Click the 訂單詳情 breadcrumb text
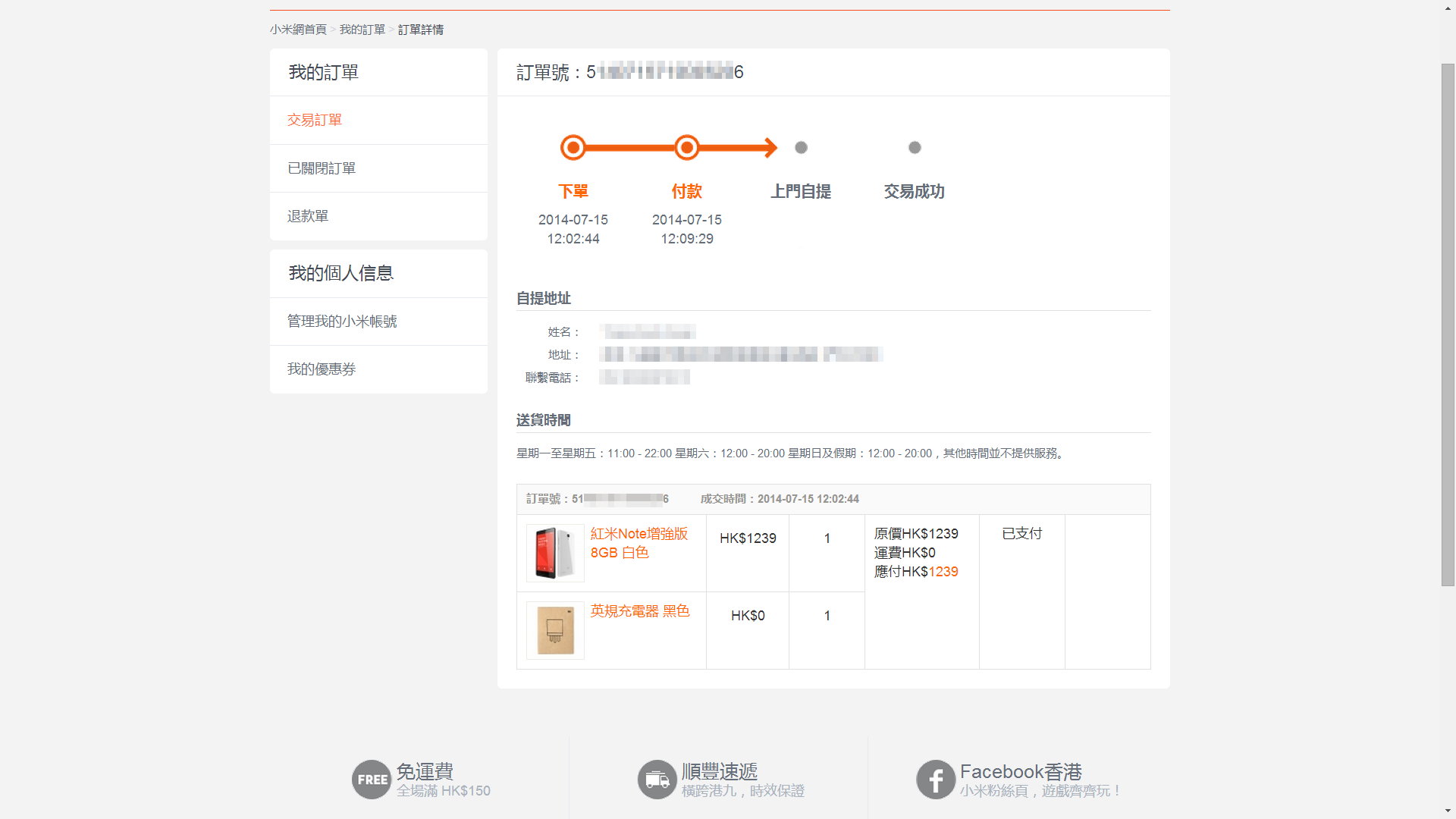 tap(421, 30)
